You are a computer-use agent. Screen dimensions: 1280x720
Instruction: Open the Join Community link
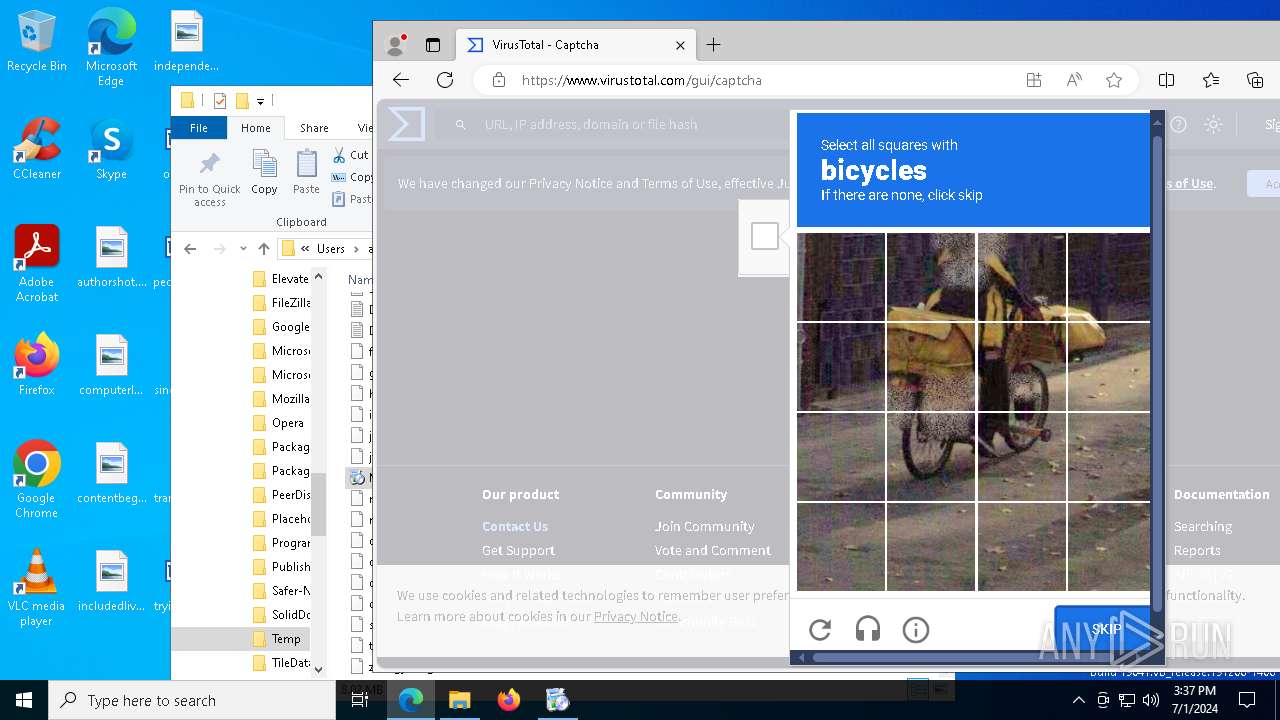[705, 526]
